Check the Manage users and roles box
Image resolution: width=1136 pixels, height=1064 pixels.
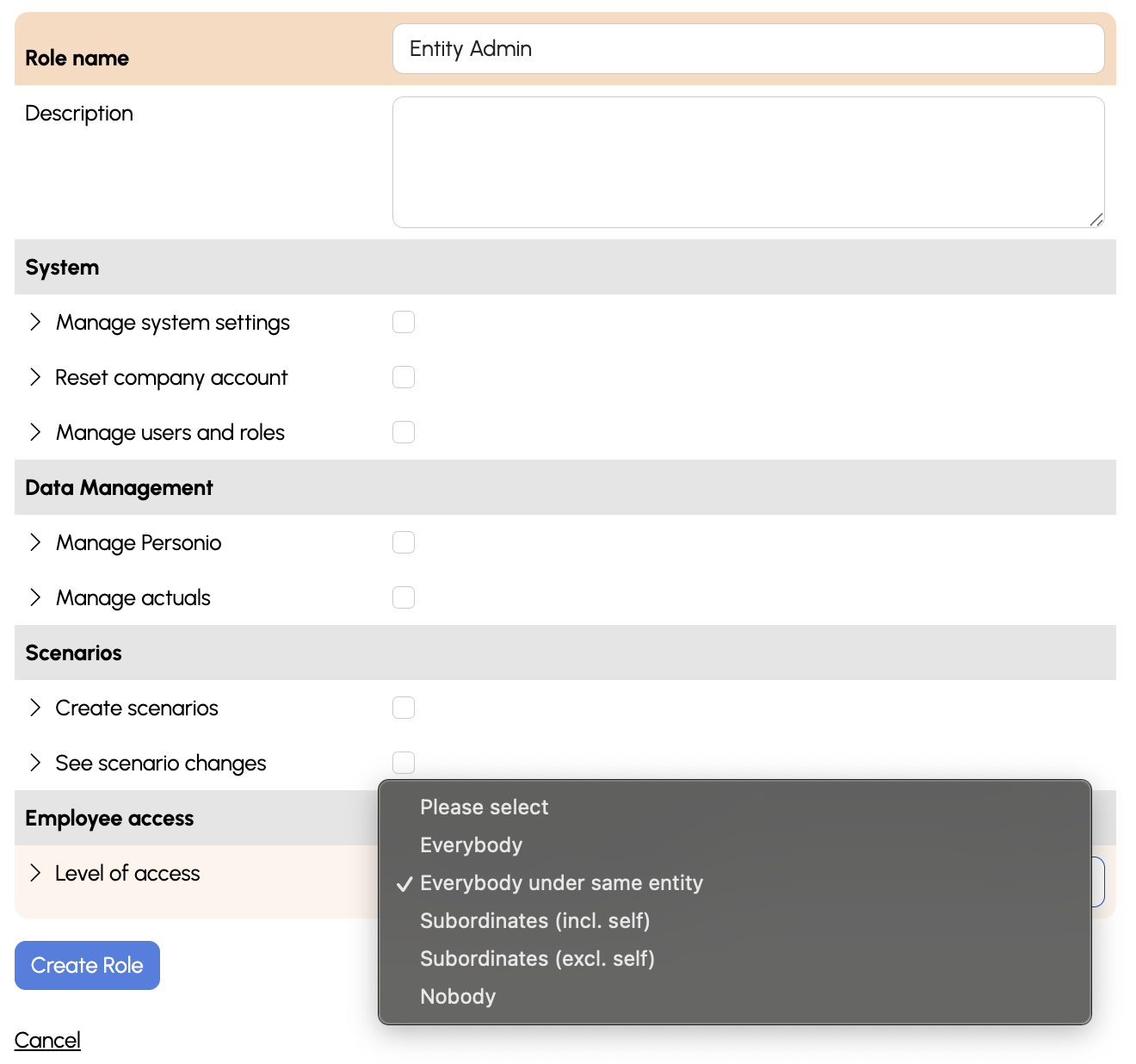tap(404, 432)
